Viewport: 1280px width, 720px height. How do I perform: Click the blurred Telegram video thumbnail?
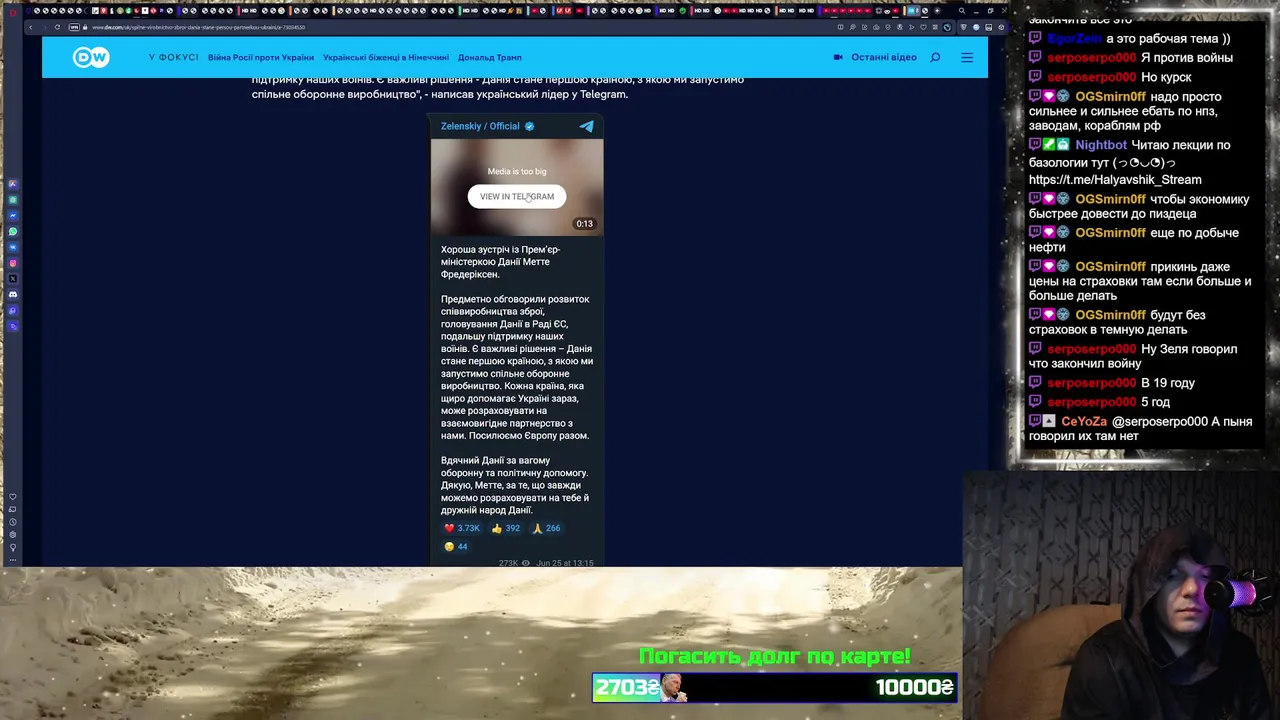pos(517,187)
